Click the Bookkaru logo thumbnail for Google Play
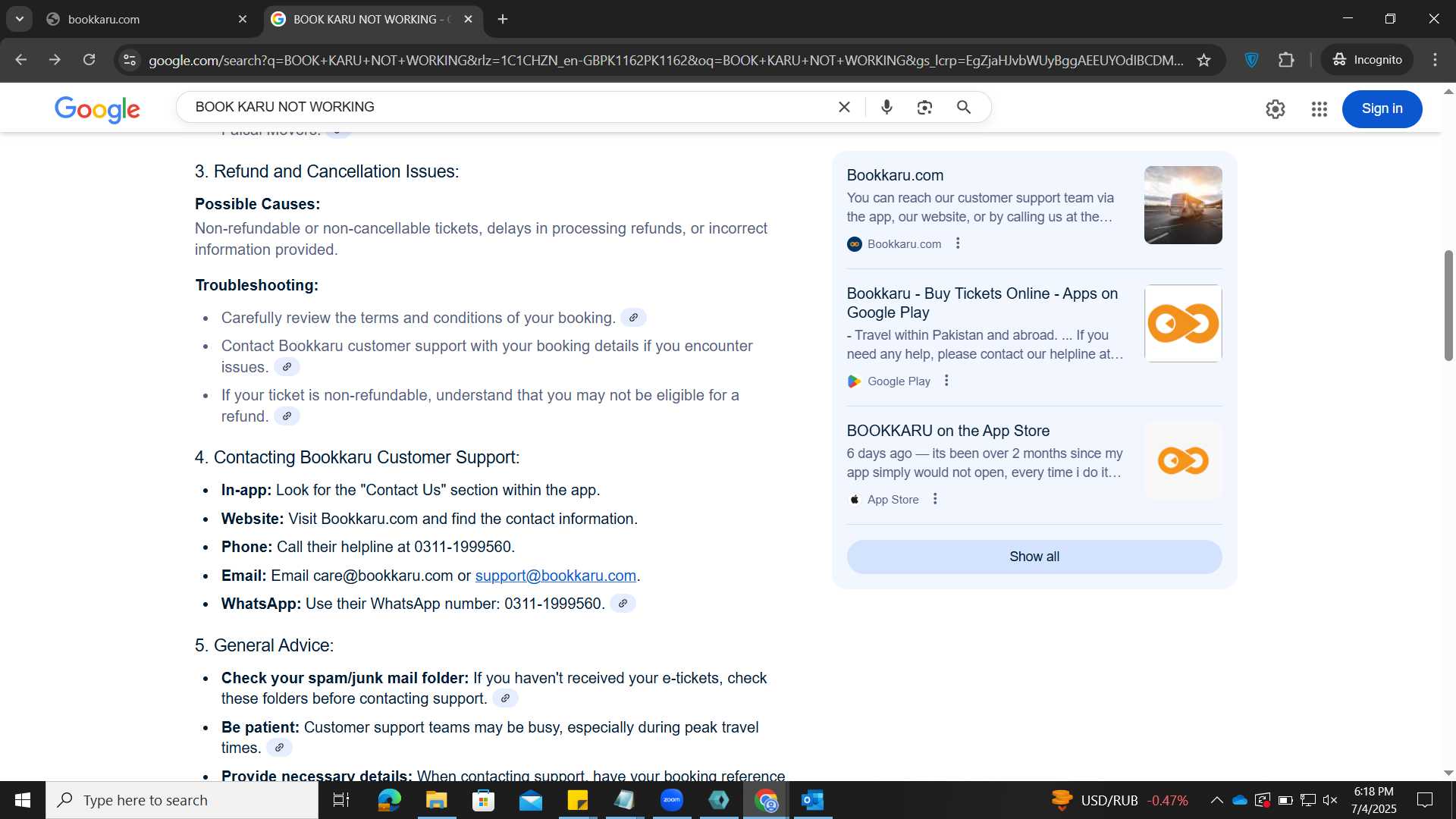The image size is (1456, 819). pyautogui.click(x=1183, y=323)
